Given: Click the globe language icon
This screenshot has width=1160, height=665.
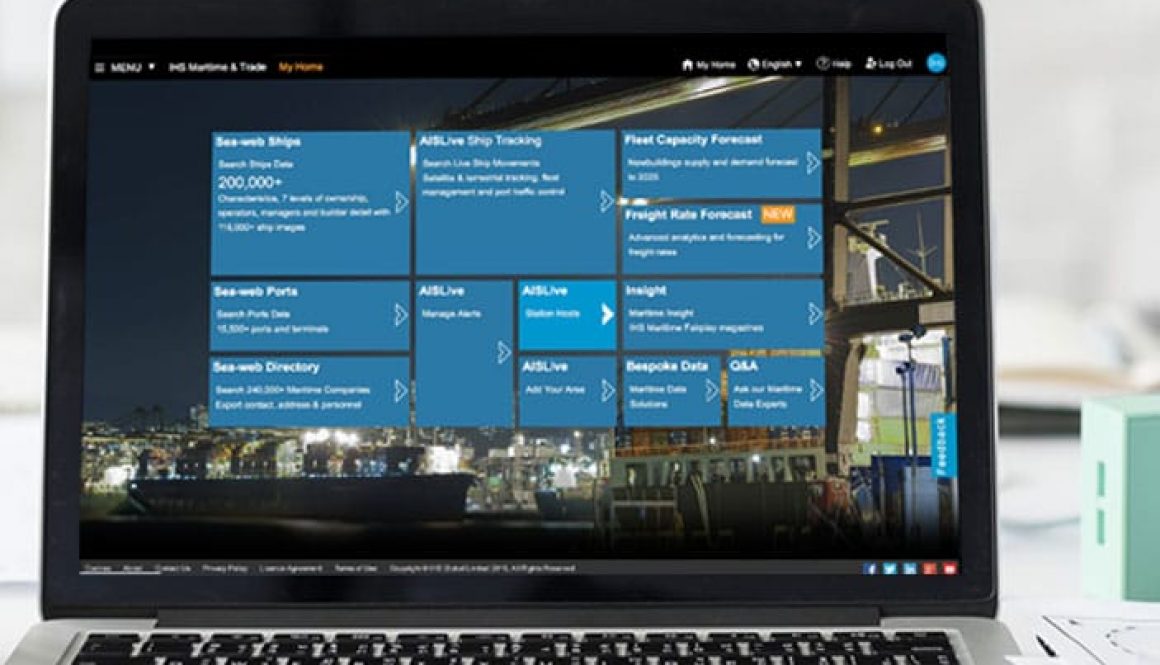Looking at the screenshot, I should click(x=753, y=64).
